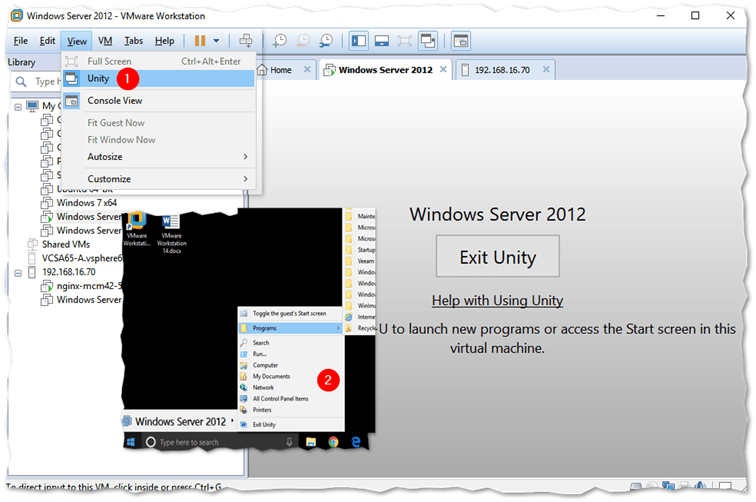Open the Edit menu
Viewport: 756px width, 502px height.
click(x=47, y=41)
